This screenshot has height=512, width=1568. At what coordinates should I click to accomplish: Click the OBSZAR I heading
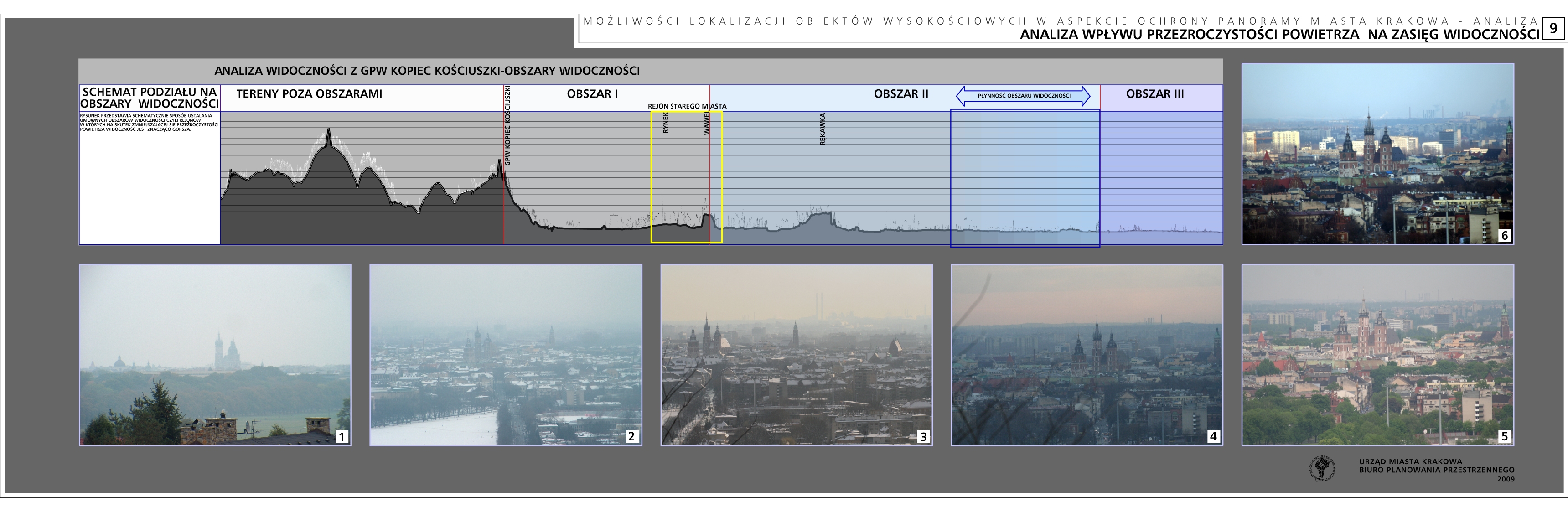click(x=592, y=94)
